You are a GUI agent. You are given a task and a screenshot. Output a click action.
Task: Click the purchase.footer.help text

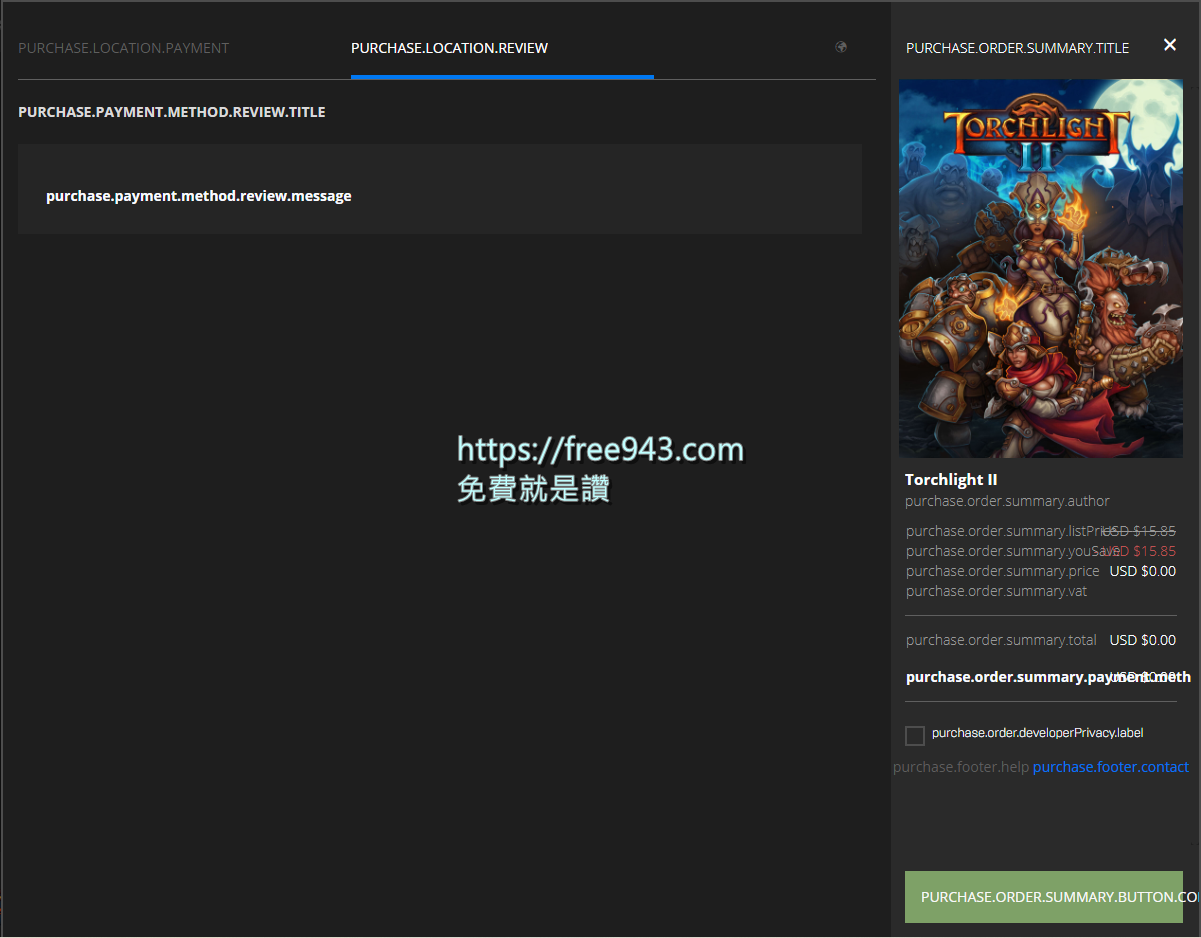pyautogui.click(x=961, y=766)
